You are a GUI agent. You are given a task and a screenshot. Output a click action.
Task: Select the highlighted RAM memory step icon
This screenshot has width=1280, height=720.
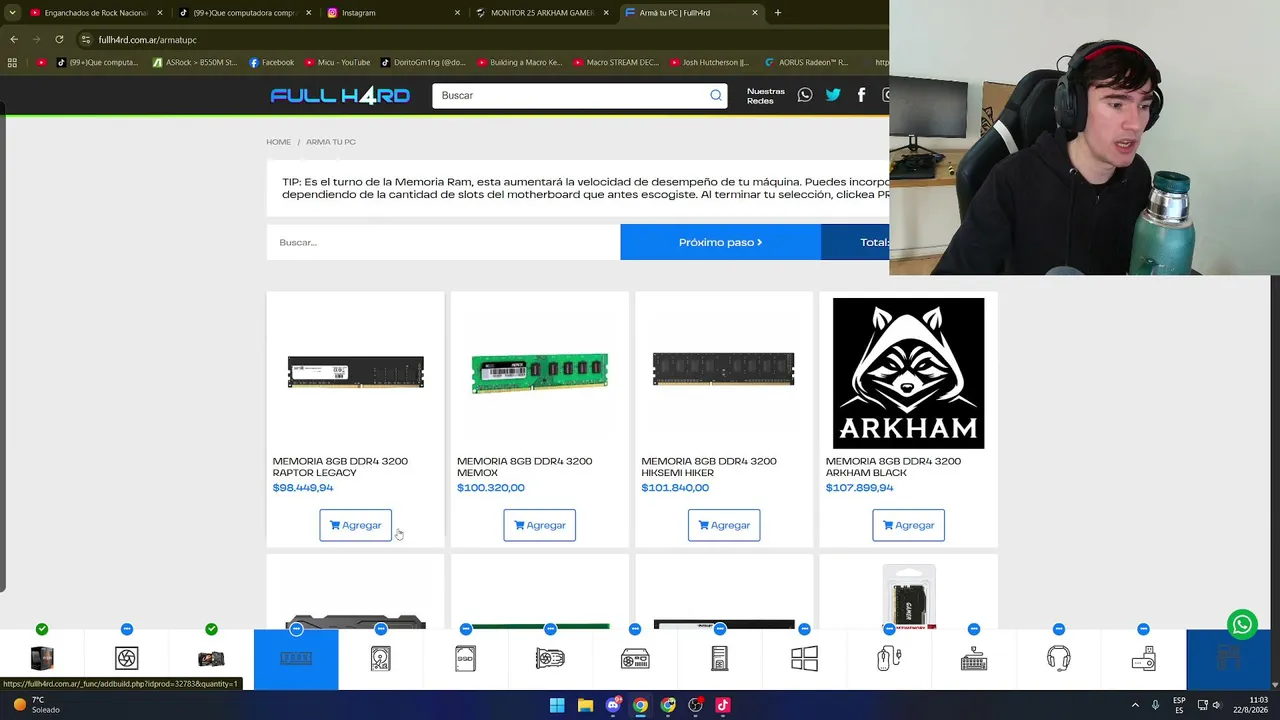coord(296,658)
